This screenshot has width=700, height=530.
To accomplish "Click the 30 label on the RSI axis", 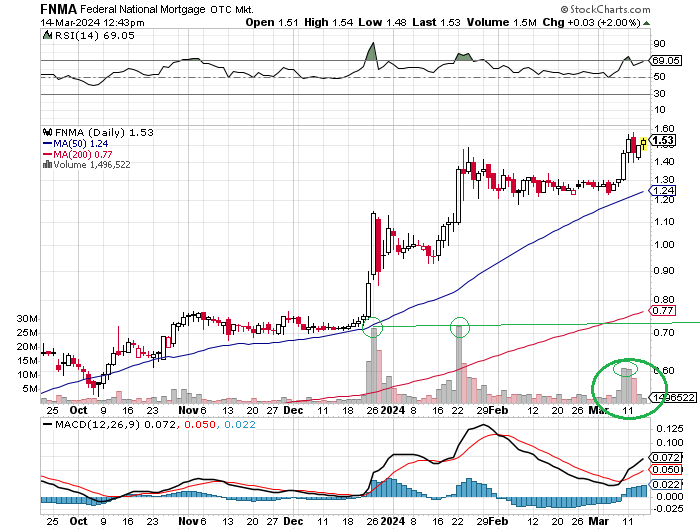I will 659,94.
